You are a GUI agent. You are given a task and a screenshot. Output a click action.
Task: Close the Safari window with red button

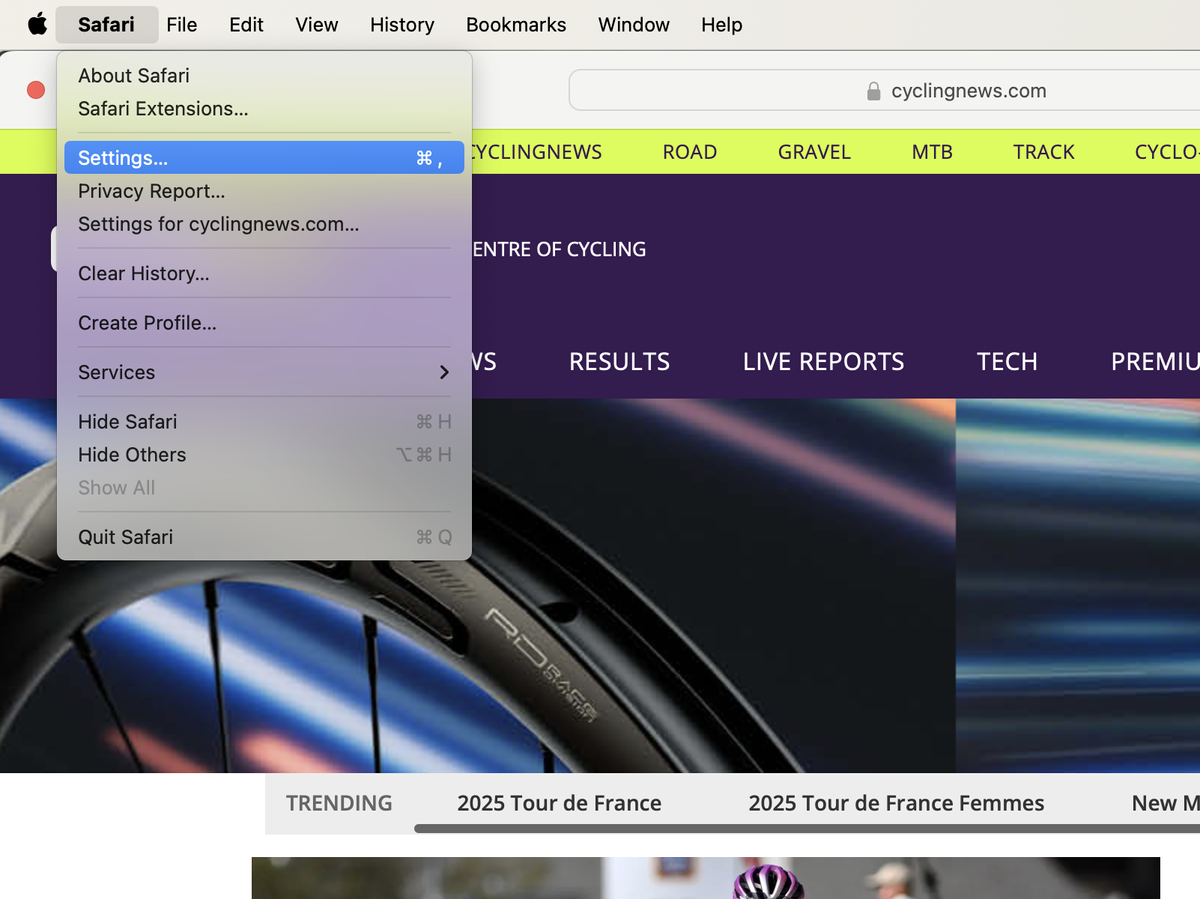(36, 90)
